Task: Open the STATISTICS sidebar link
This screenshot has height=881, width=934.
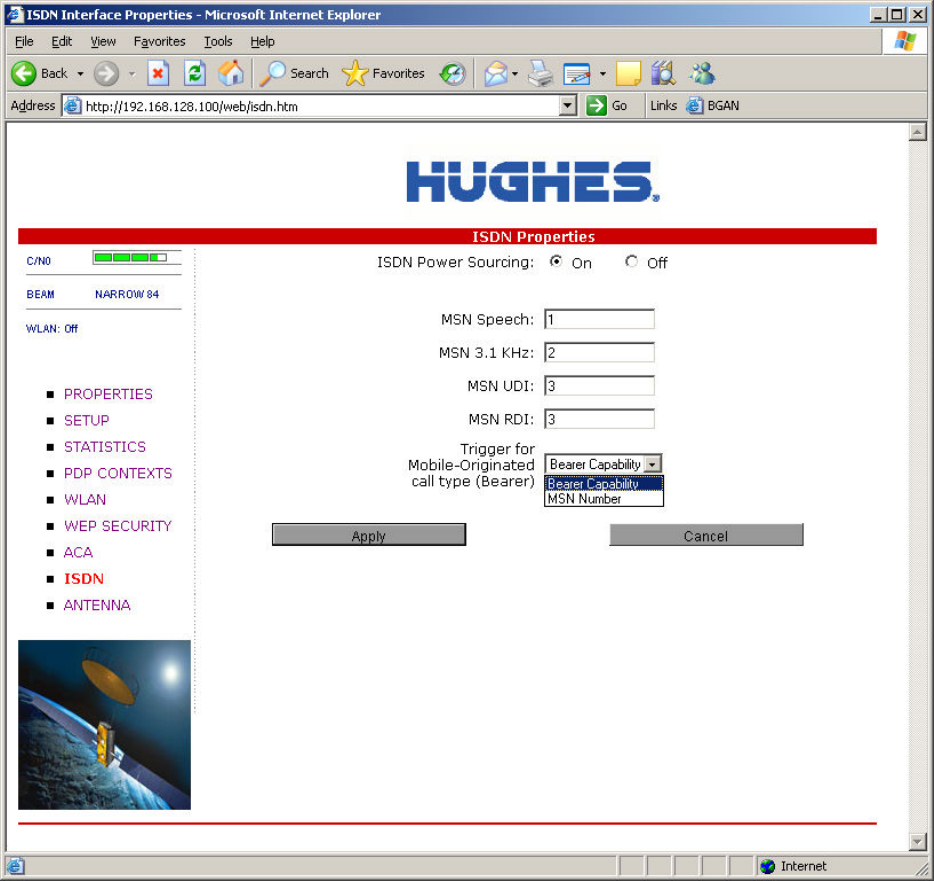Action: (x=105, y=447)
